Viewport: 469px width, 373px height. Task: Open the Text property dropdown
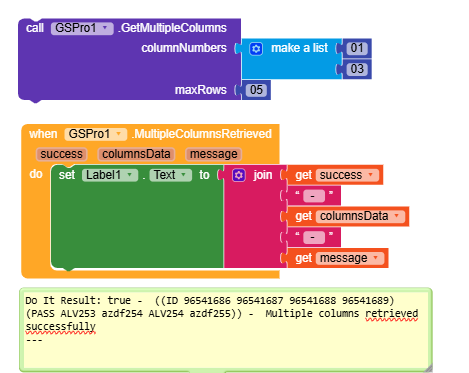[171, 175]
